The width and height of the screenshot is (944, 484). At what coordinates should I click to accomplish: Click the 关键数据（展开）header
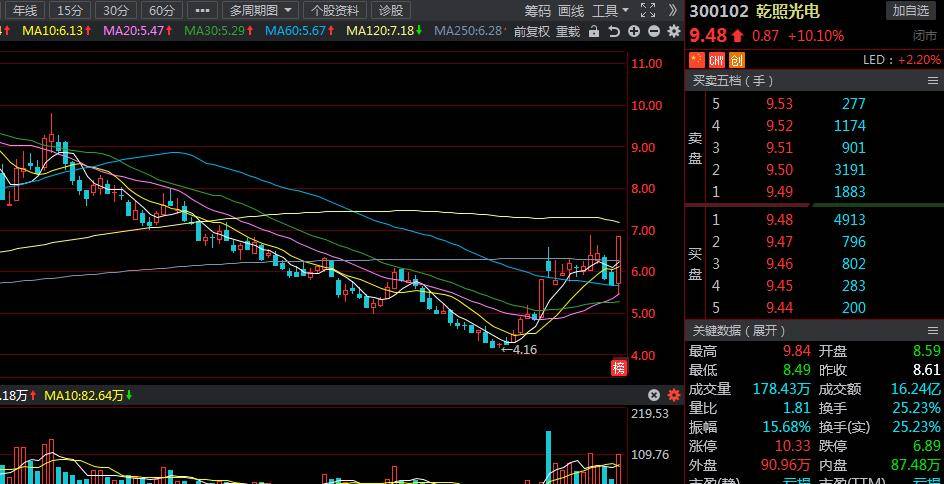[739, 331]
